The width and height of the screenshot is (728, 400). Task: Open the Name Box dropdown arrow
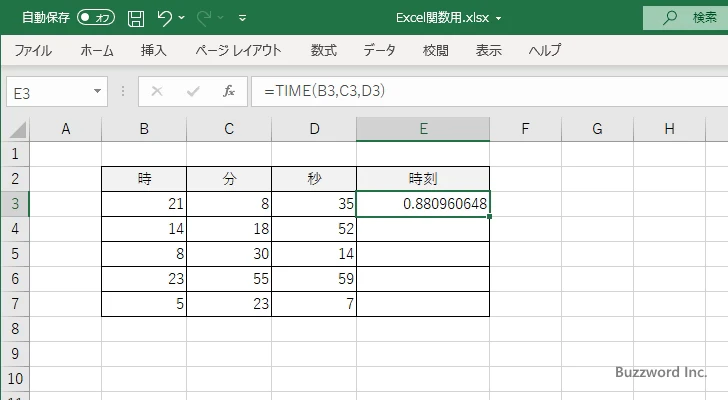pos(97,92)
